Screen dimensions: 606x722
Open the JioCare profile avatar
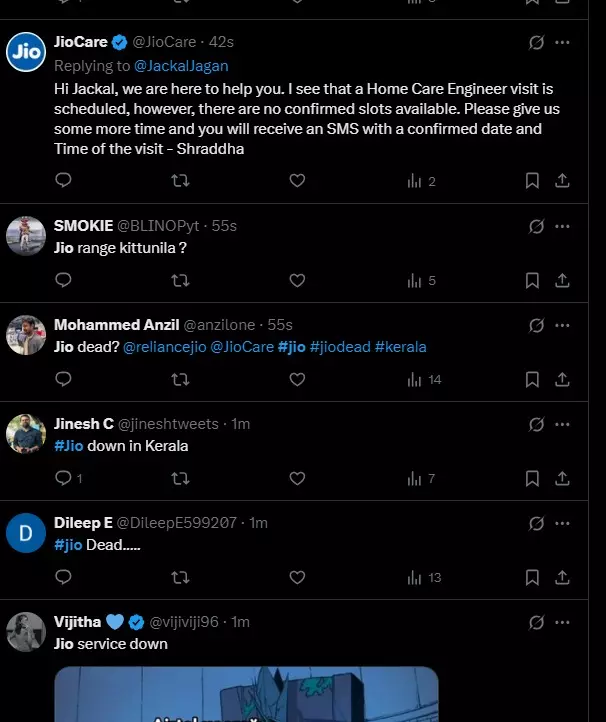(x=26, y=52)
